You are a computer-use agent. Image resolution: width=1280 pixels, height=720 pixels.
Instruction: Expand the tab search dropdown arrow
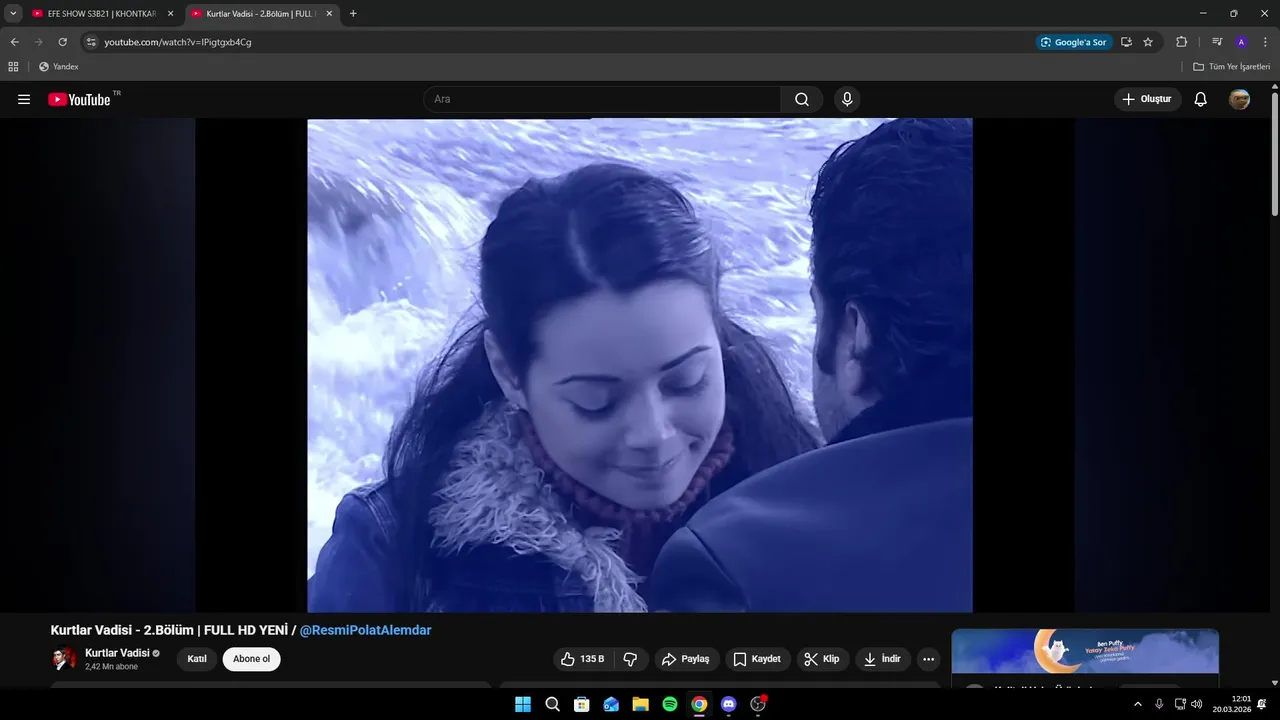pos(13,14)
